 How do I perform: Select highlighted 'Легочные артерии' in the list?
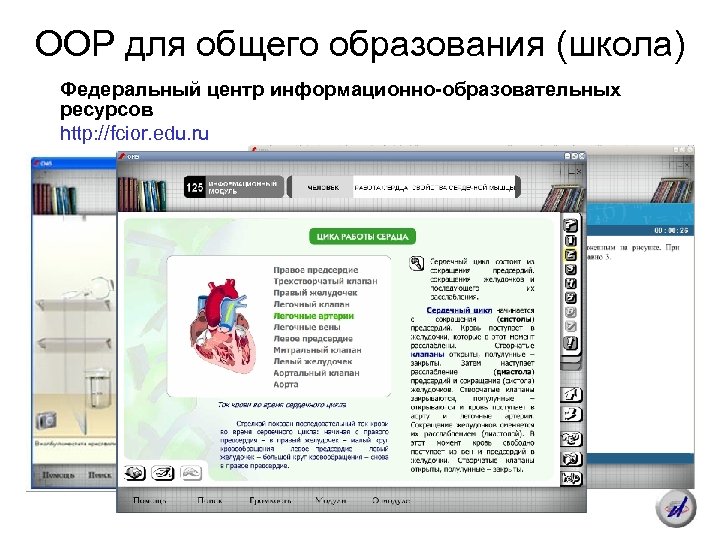click(314, 316)
